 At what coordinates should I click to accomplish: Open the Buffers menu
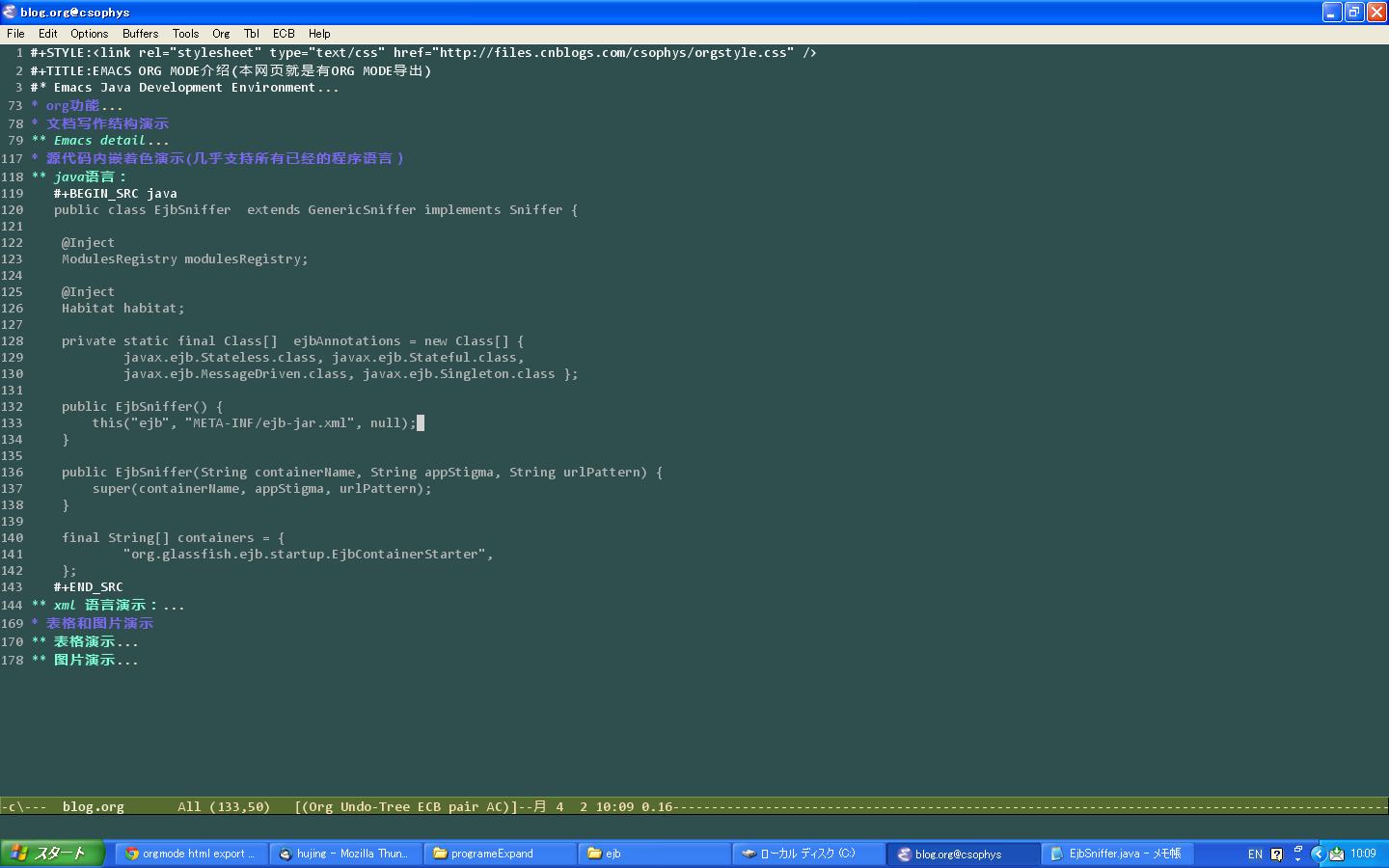point(140,33)
